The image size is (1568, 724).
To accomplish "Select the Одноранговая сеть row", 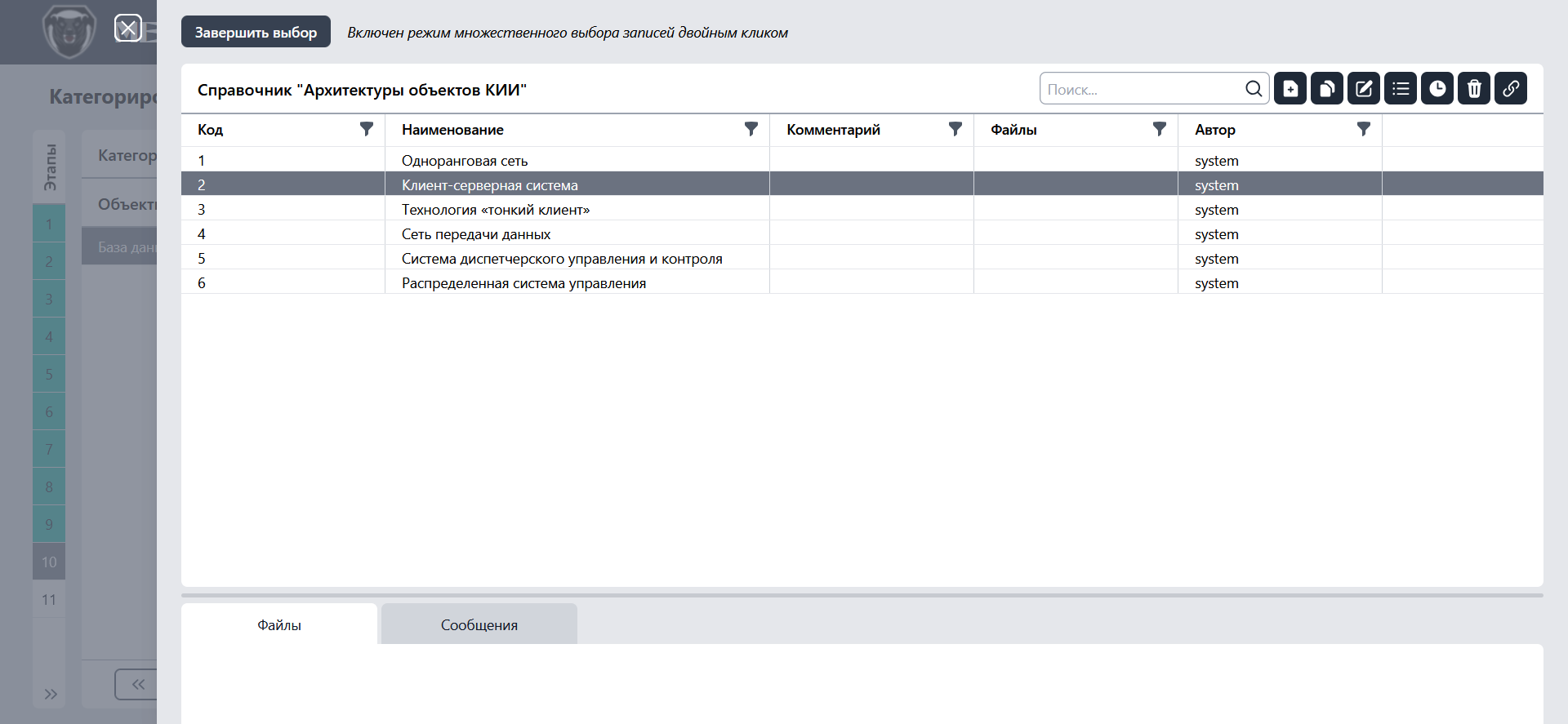I will (x=465, y=161).
